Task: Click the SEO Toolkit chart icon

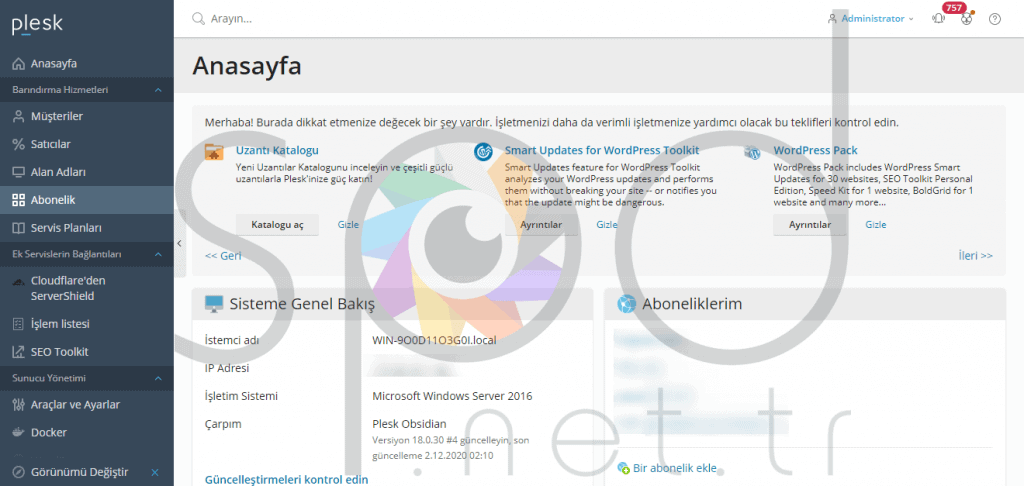Action: pos(18,352)
